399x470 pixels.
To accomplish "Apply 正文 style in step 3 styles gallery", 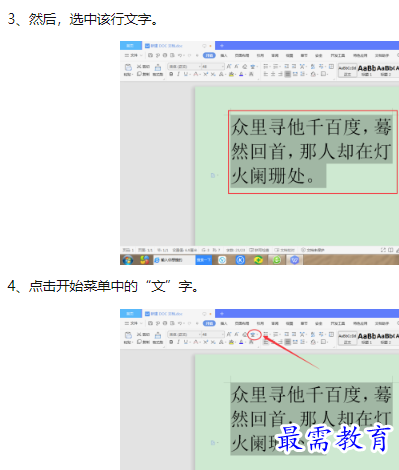I will pyautogui.click(x=348, y=70).
